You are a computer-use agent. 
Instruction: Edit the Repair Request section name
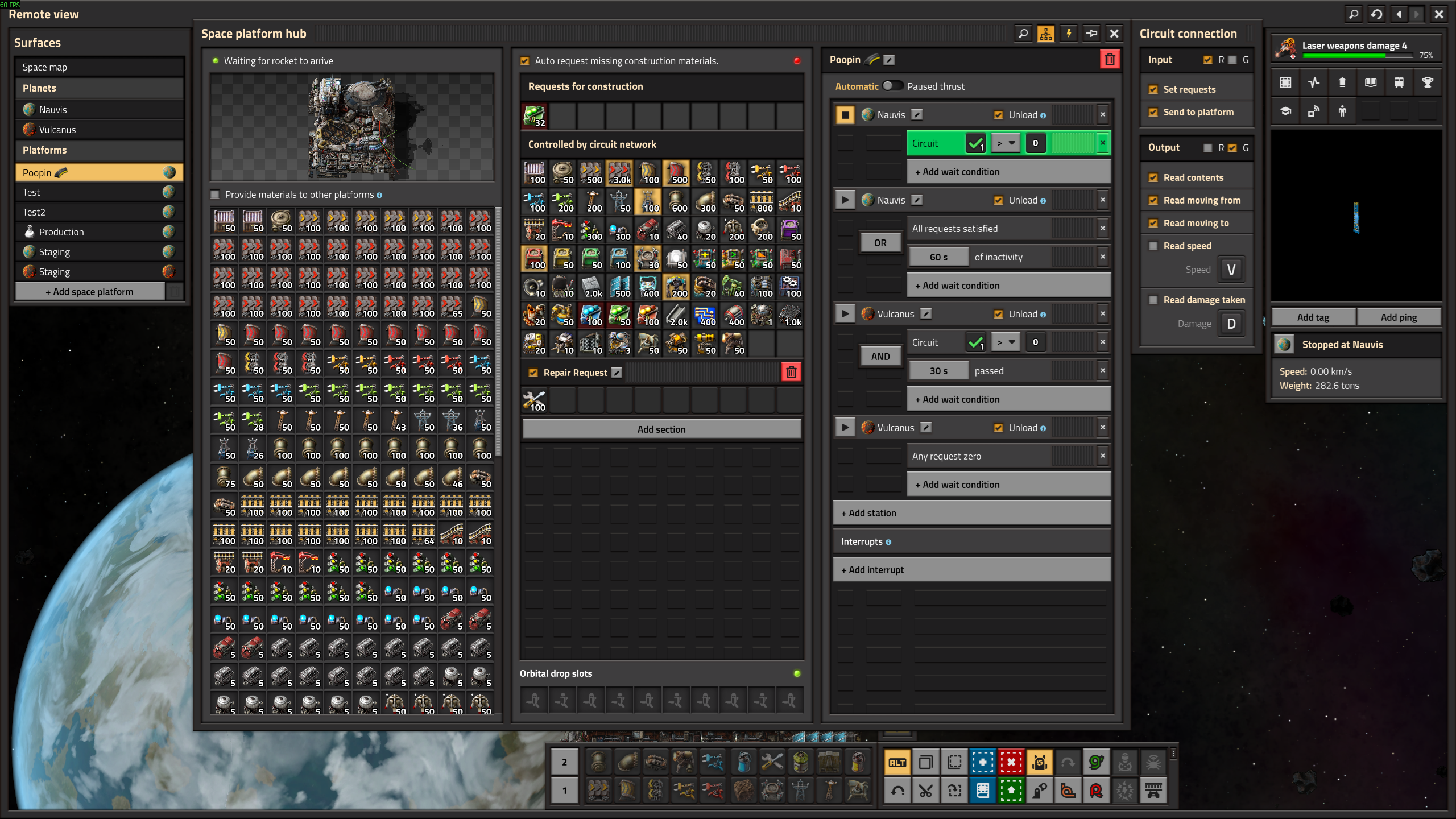[x=617, y=373]
